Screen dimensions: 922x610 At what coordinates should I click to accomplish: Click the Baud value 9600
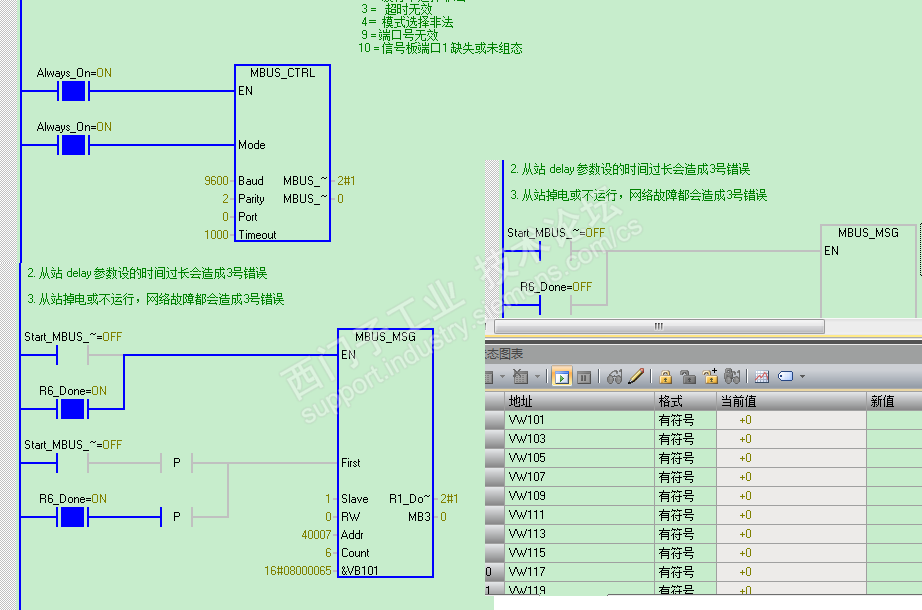[216, 181]
